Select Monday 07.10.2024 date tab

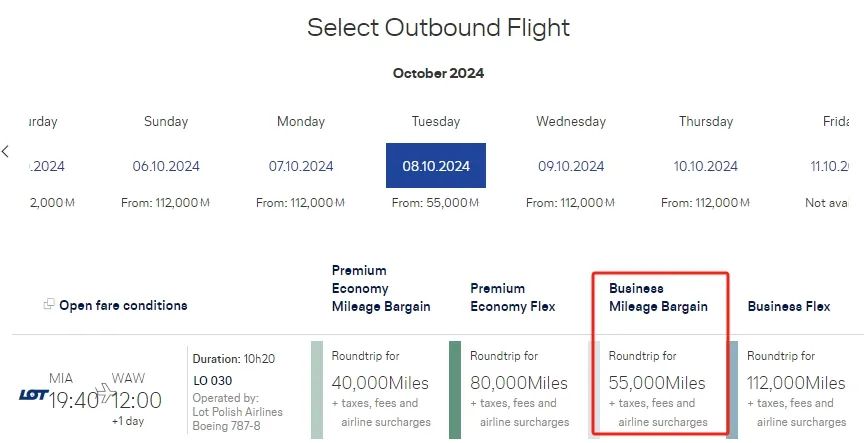(x=301, y=164)
